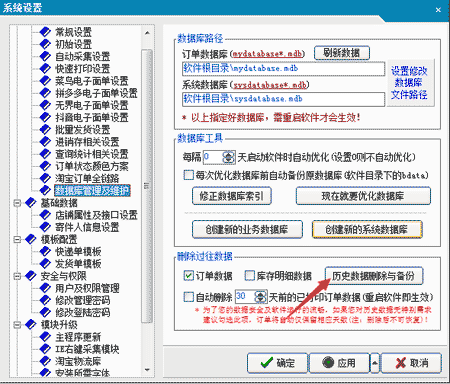Click 修正数据库索引 button

(232, 196)
